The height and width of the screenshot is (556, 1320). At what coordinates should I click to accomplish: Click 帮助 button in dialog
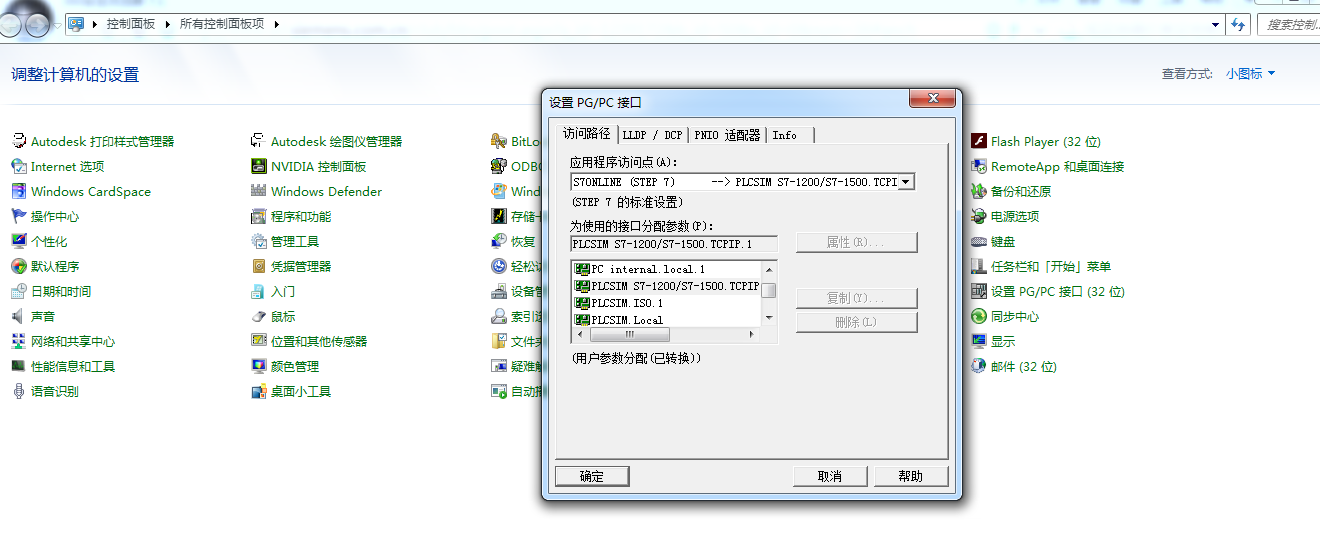click(x=911, y=476)
